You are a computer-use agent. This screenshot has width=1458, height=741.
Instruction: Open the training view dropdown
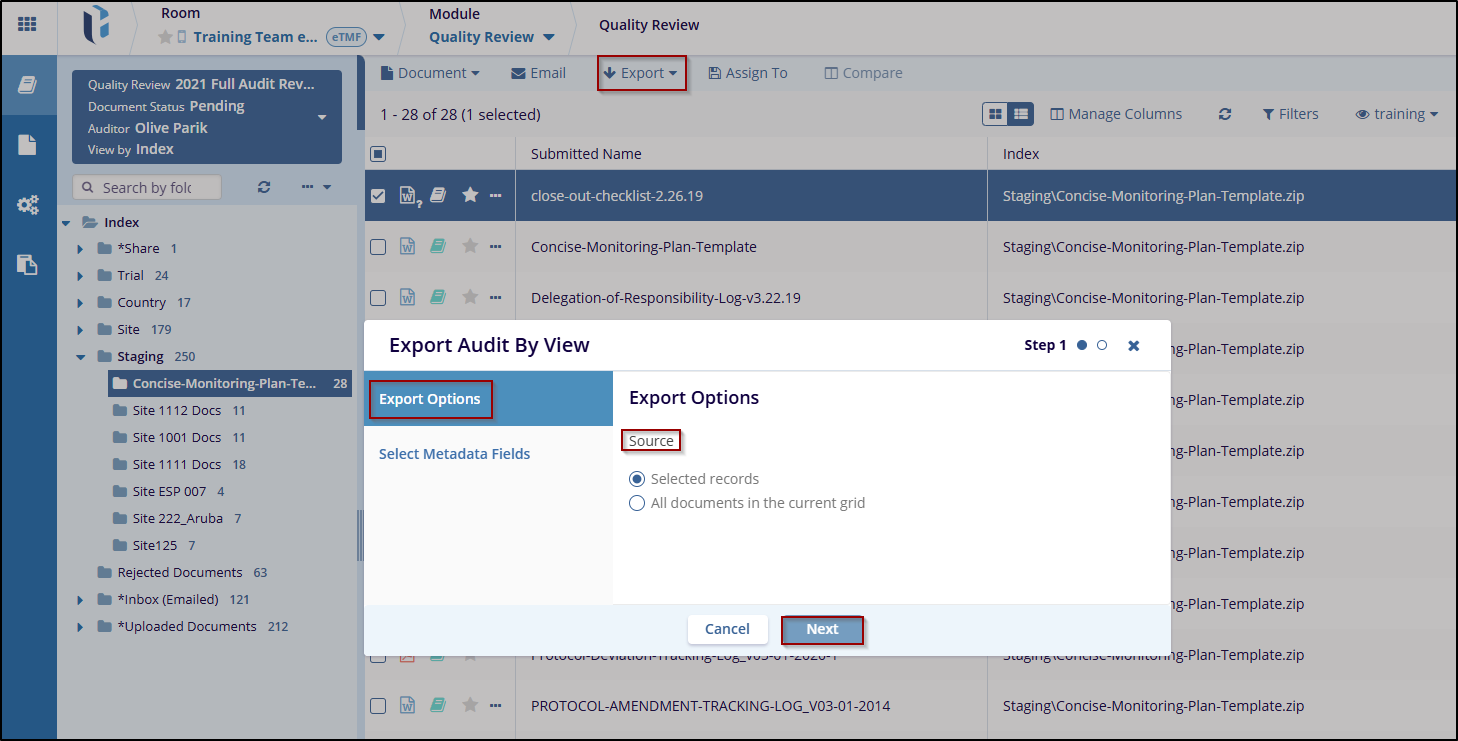point(1397,114)
